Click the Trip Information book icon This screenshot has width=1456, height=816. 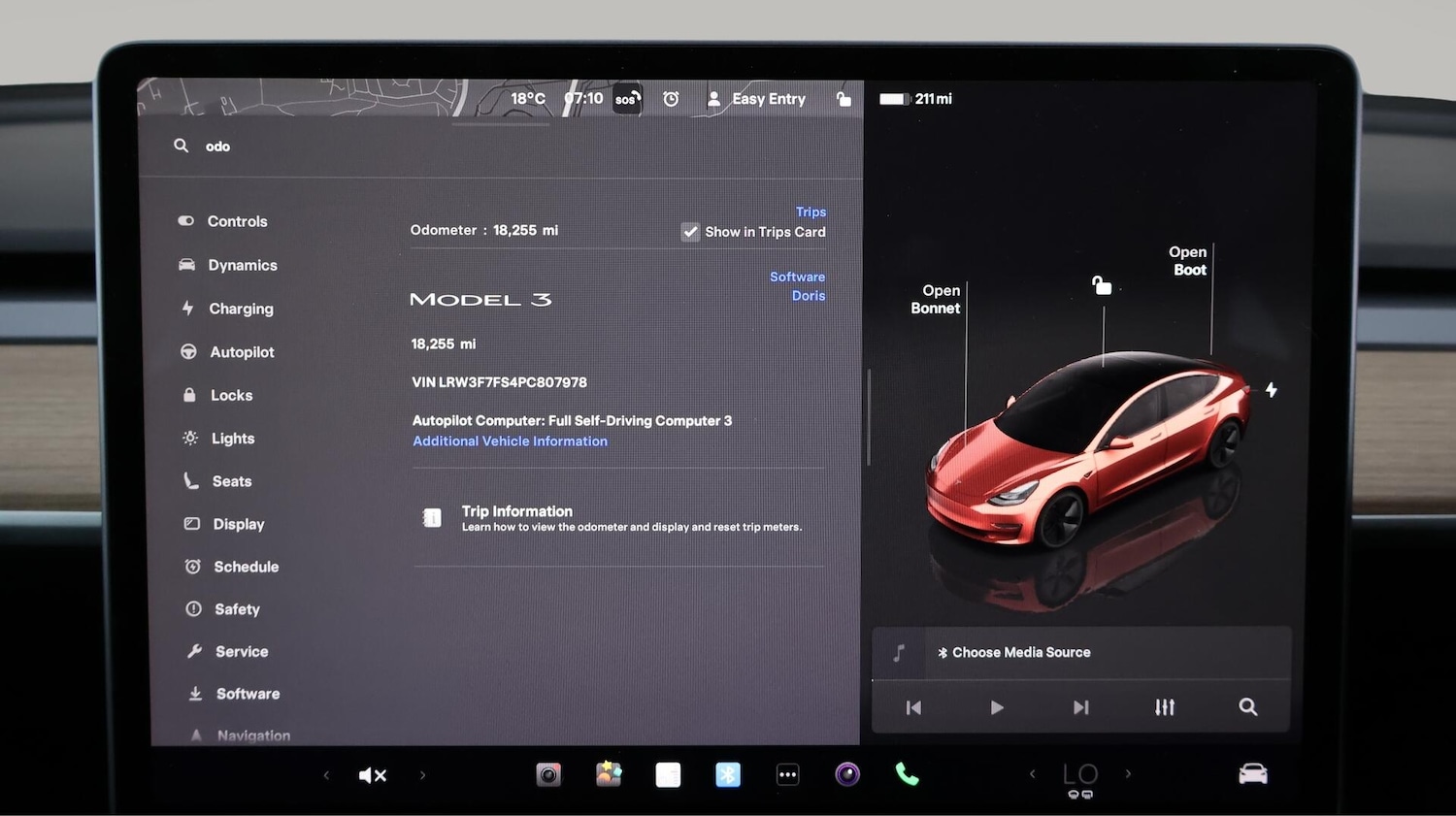tap(432, 518)
